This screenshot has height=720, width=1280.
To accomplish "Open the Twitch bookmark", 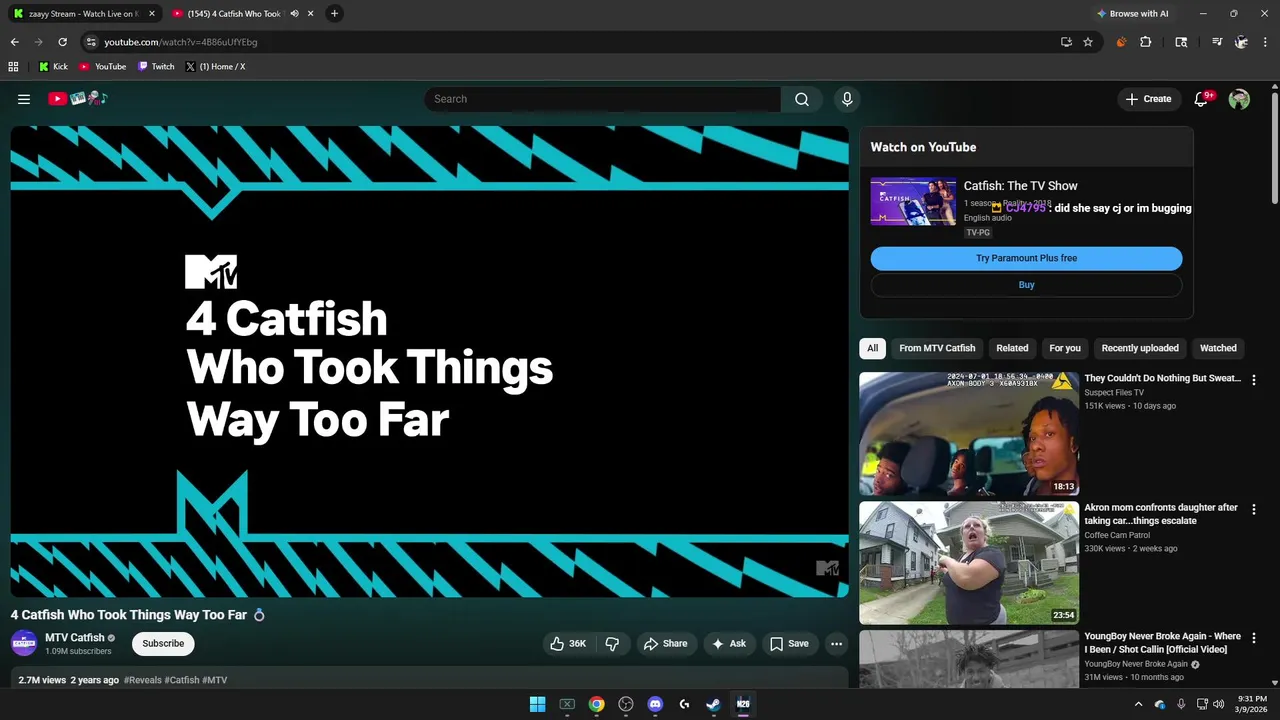I will coord(156,67).
